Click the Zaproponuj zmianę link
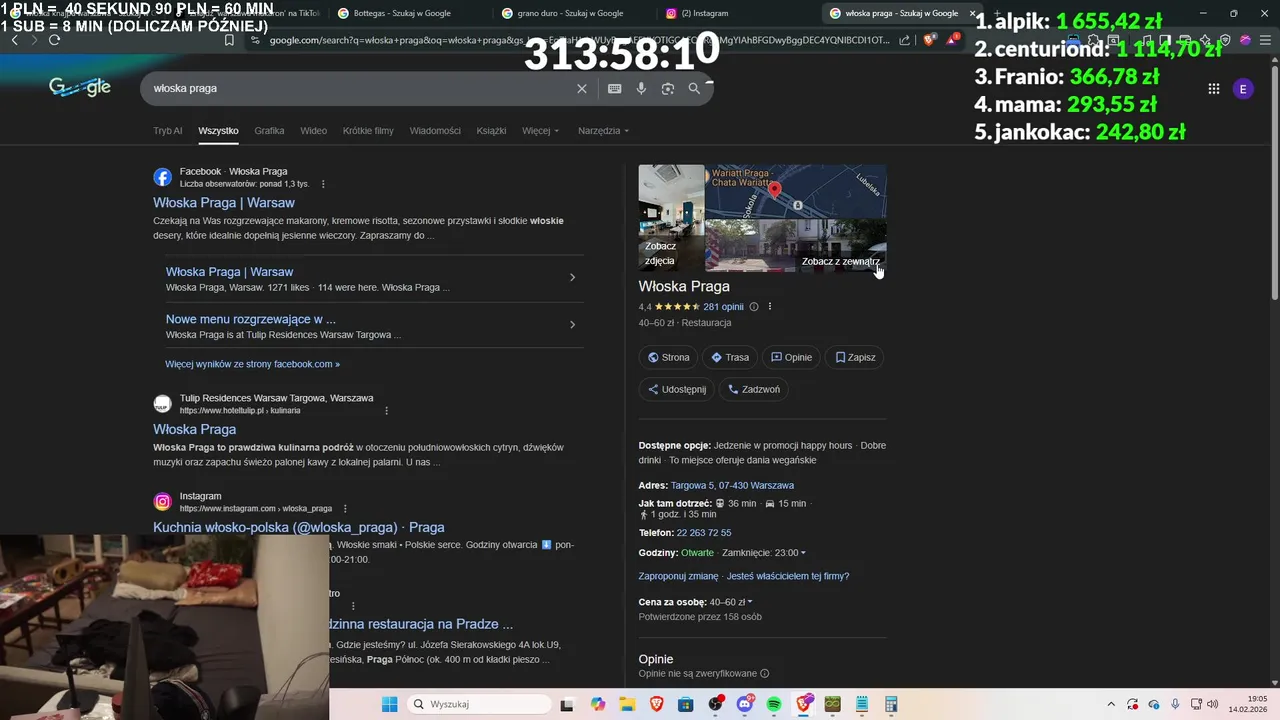Viewport: 1280px width, 720px height. tap(678, 576)
